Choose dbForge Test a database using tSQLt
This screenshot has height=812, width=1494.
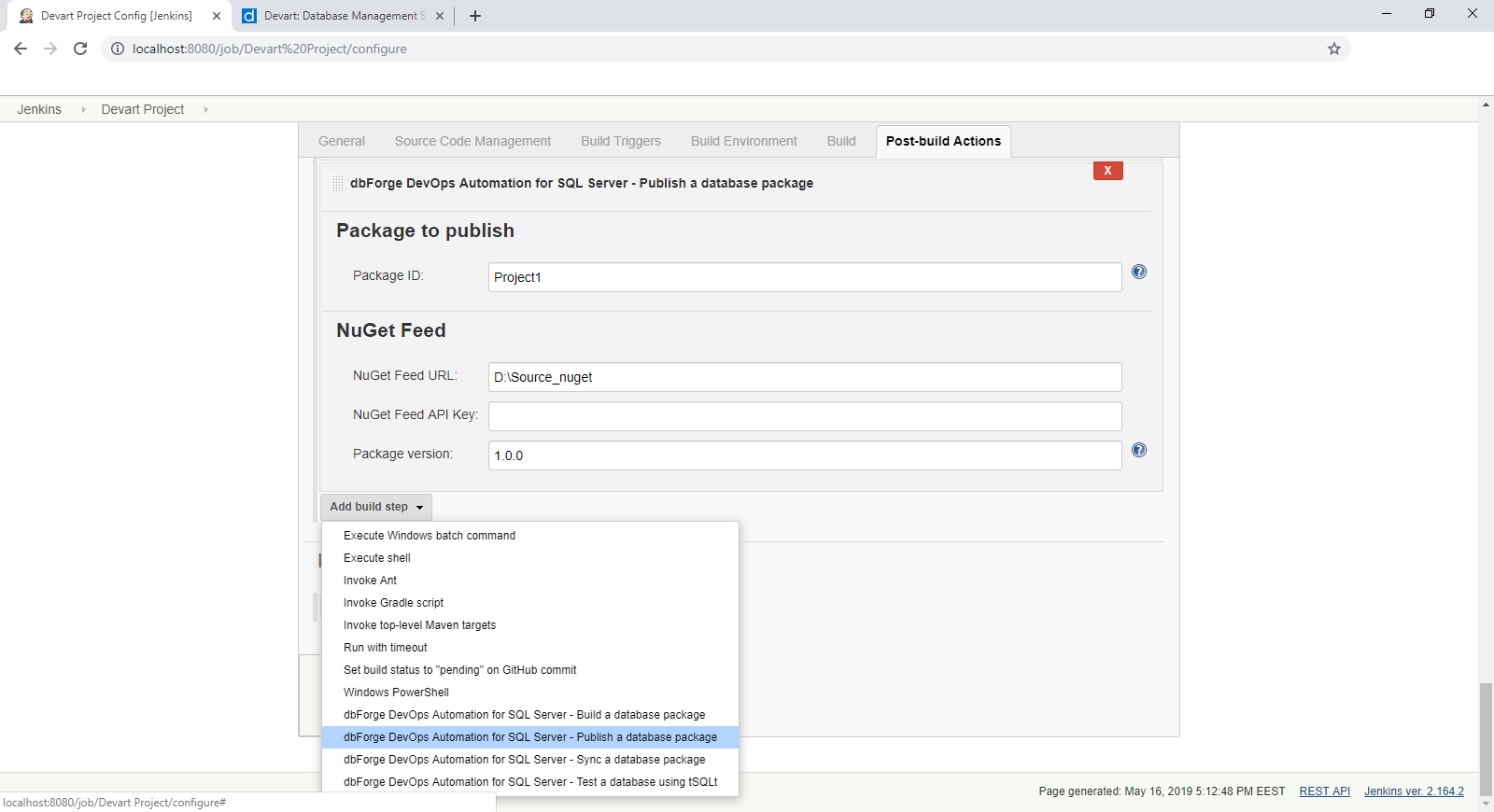(530, 782)
